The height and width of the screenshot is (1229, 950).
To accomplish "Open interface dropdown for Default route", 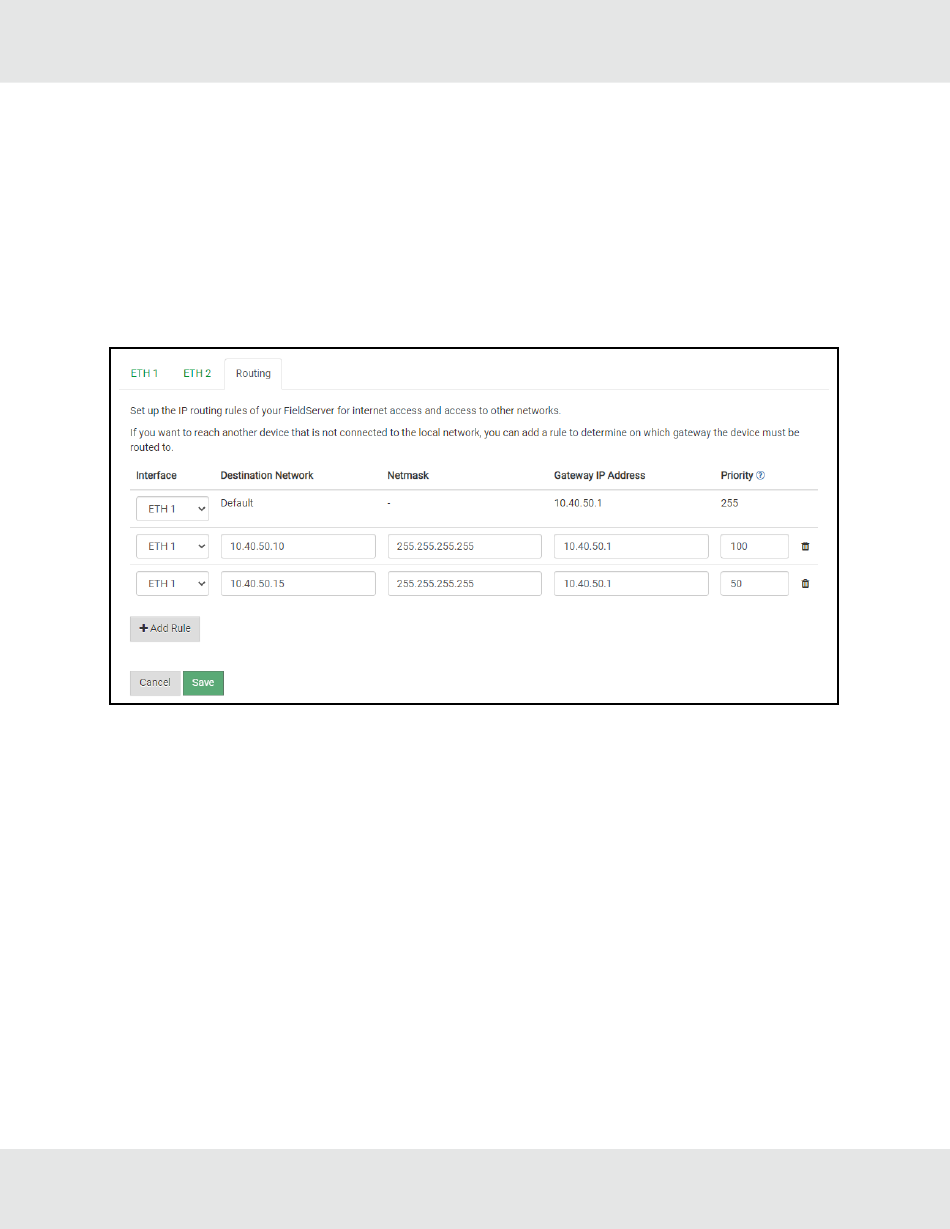I will (x=172, y=509).
